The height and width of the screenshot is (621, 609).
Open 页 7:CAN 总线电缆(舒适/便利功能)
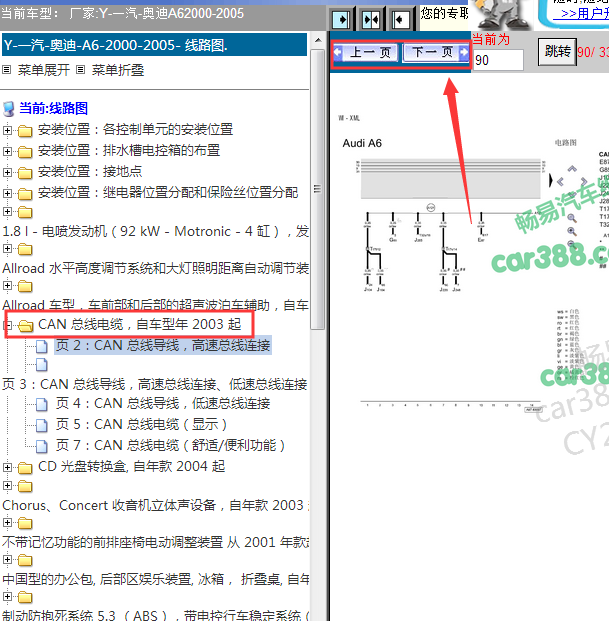click(x=170, y=445)
